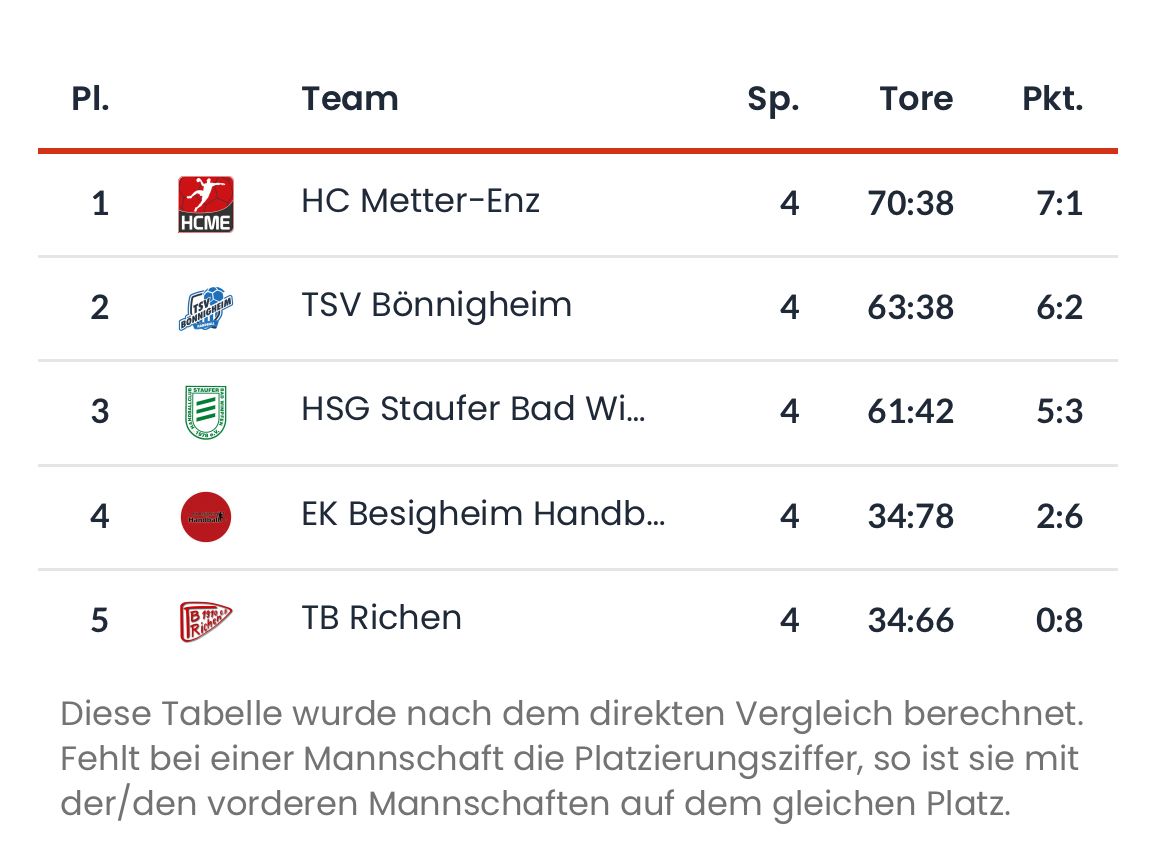
Task: Click the Tore column header
Action: tap(916, 99)
